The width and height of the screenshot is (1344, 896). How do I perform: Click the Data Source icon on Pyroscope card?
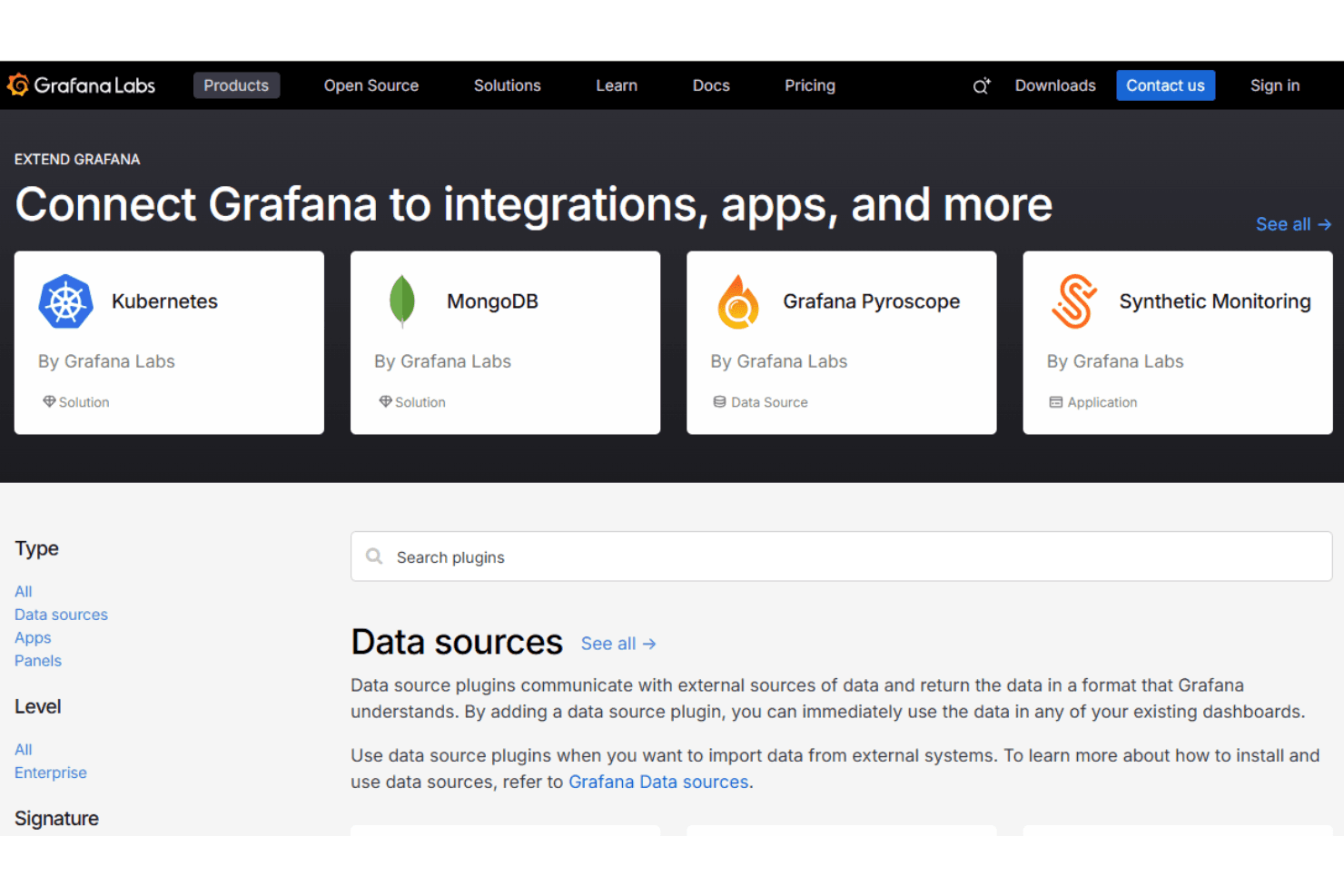(719, 401)
